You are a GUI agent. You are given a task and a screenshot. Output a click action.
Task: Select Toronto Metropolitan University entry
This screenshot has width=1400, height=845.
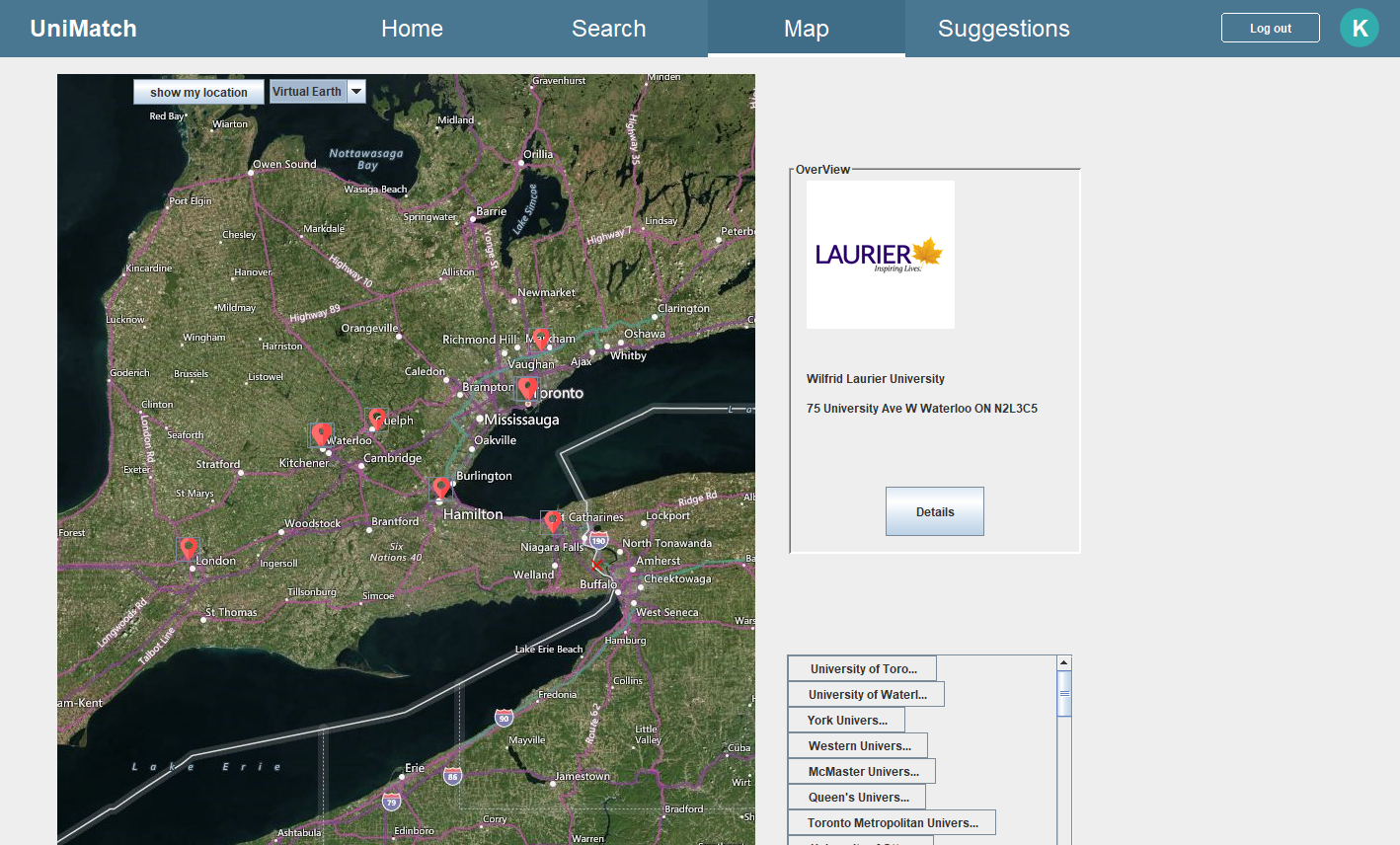(892, 822)
